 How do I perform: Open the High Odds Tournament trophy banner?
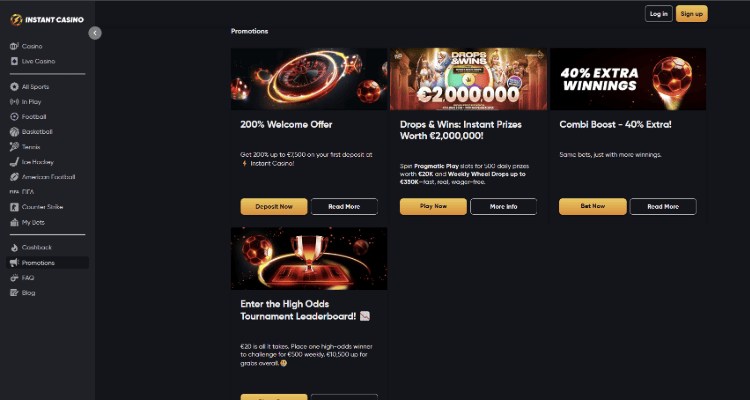pyautogui.click(x=309, y=258)
